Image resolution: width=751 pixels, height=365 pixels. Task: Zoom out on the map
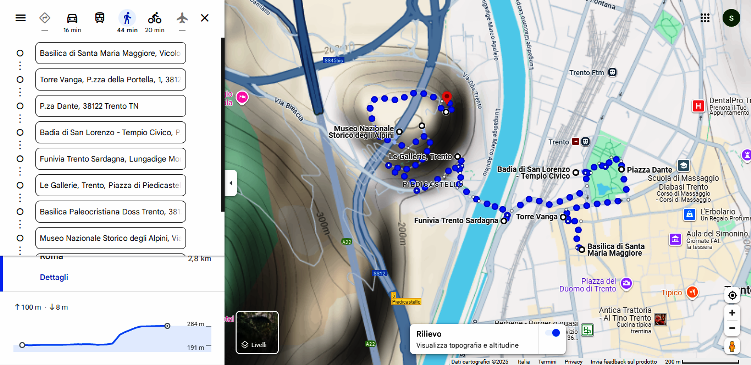pyautogui.click(x=732, y=328)
